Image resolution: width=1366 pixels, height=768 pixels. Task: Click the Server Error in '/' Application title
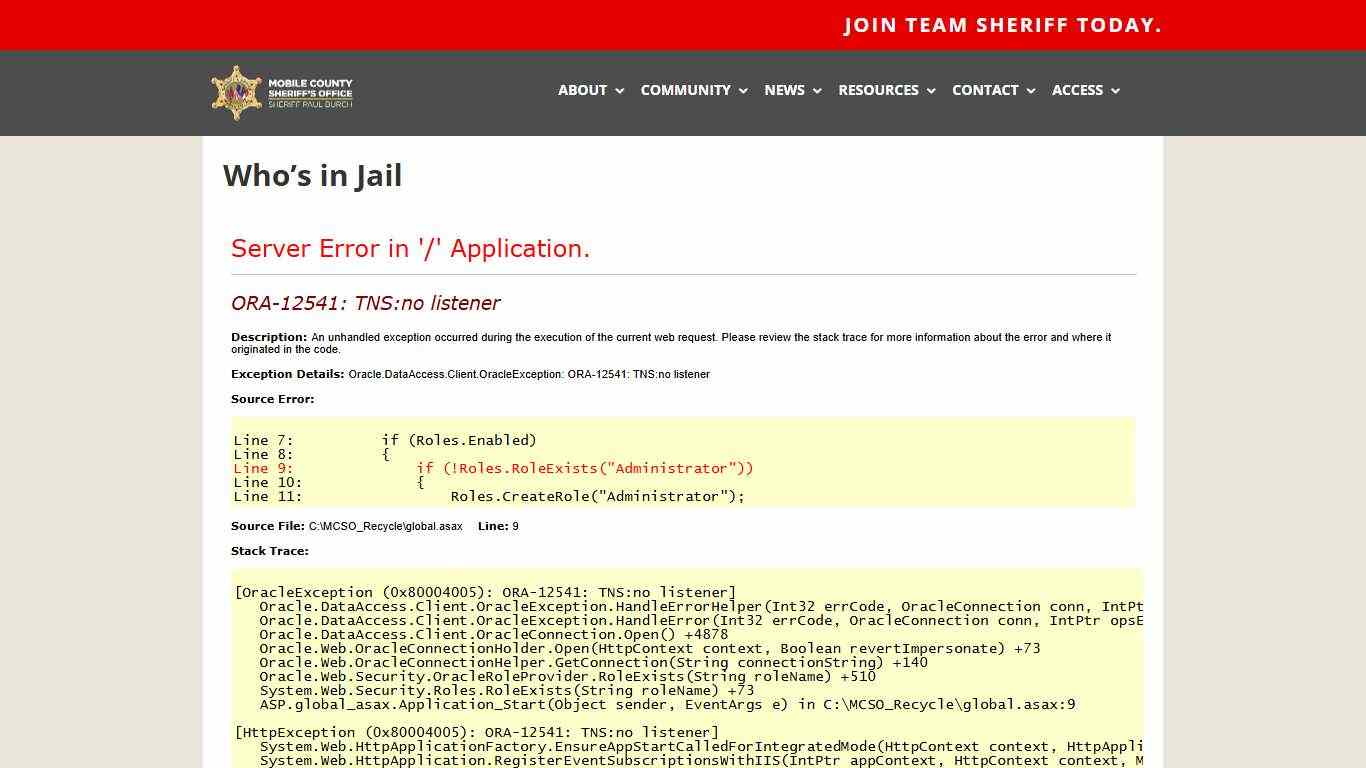(x=410, y=248)
